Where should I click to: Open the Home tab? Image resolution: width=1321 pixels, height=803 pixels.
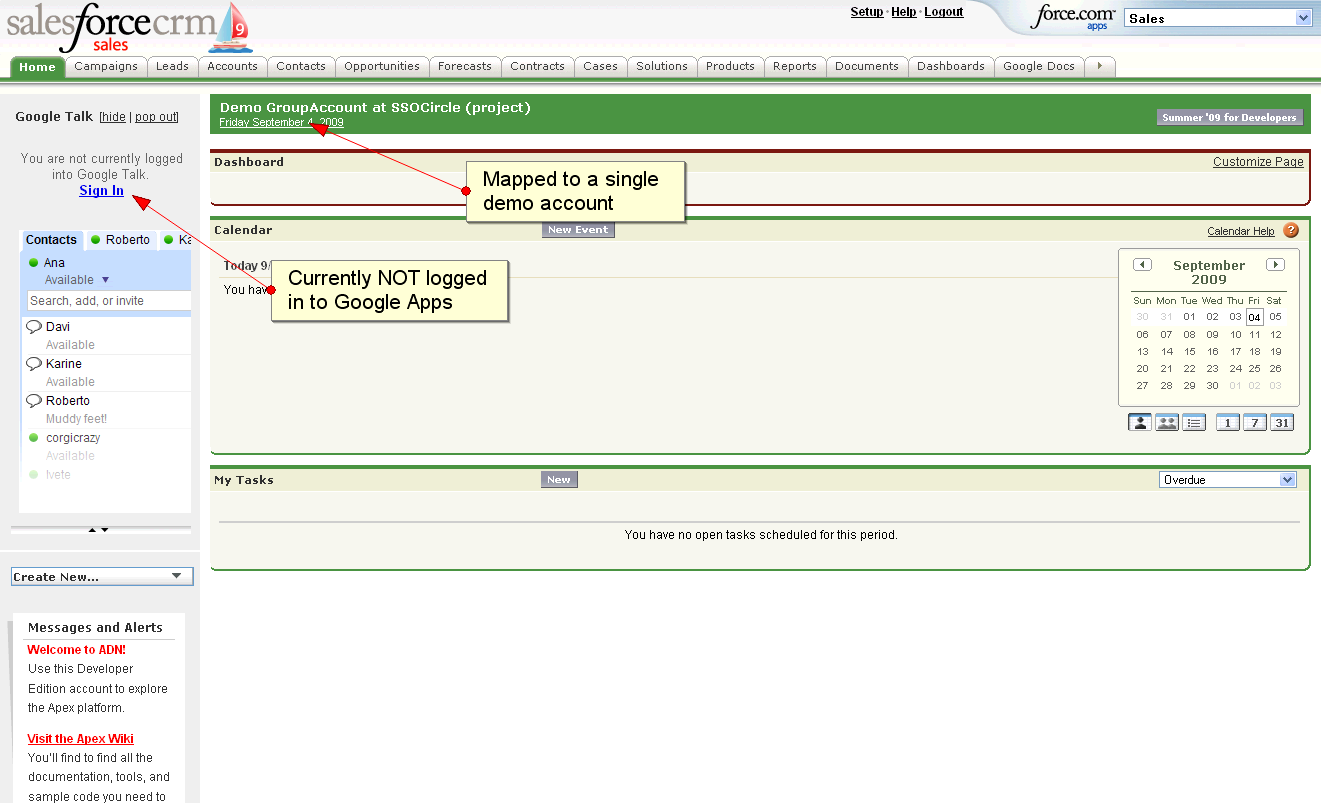[38, 67]
